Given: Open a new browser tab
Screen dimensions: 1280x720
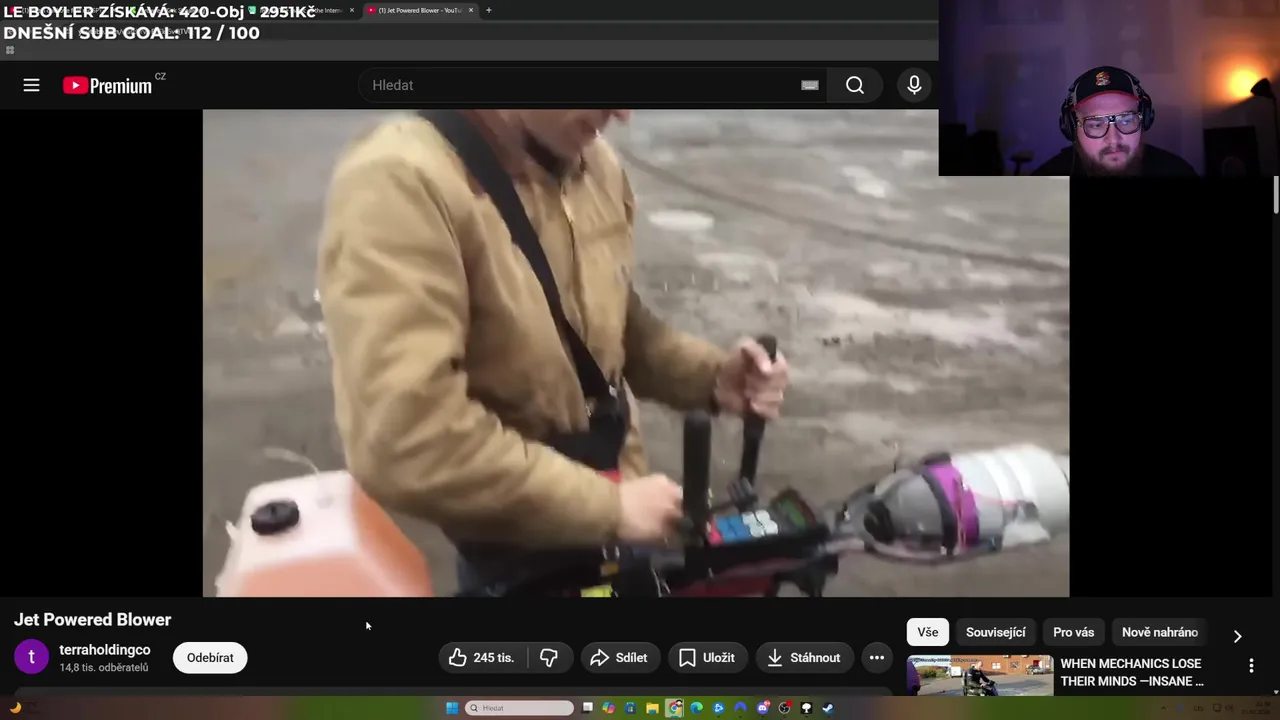Looking at the screenshot, I should (x=488, y=10).
